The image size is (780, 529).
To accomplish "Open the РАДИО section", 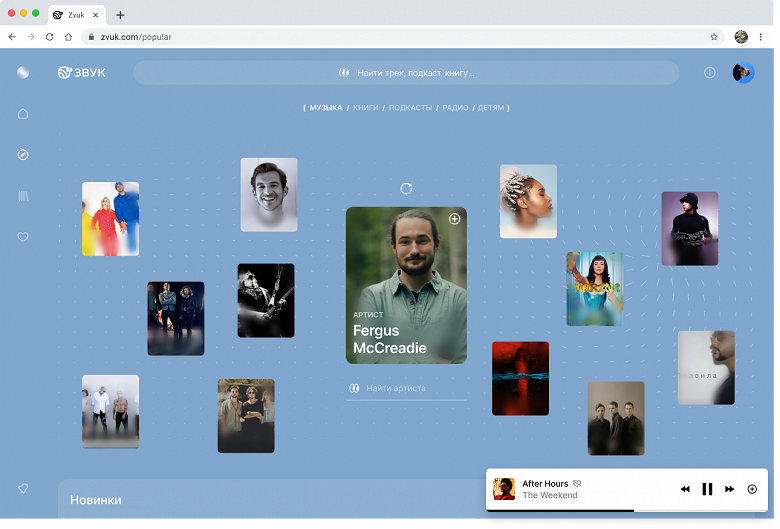I will 455,107.
